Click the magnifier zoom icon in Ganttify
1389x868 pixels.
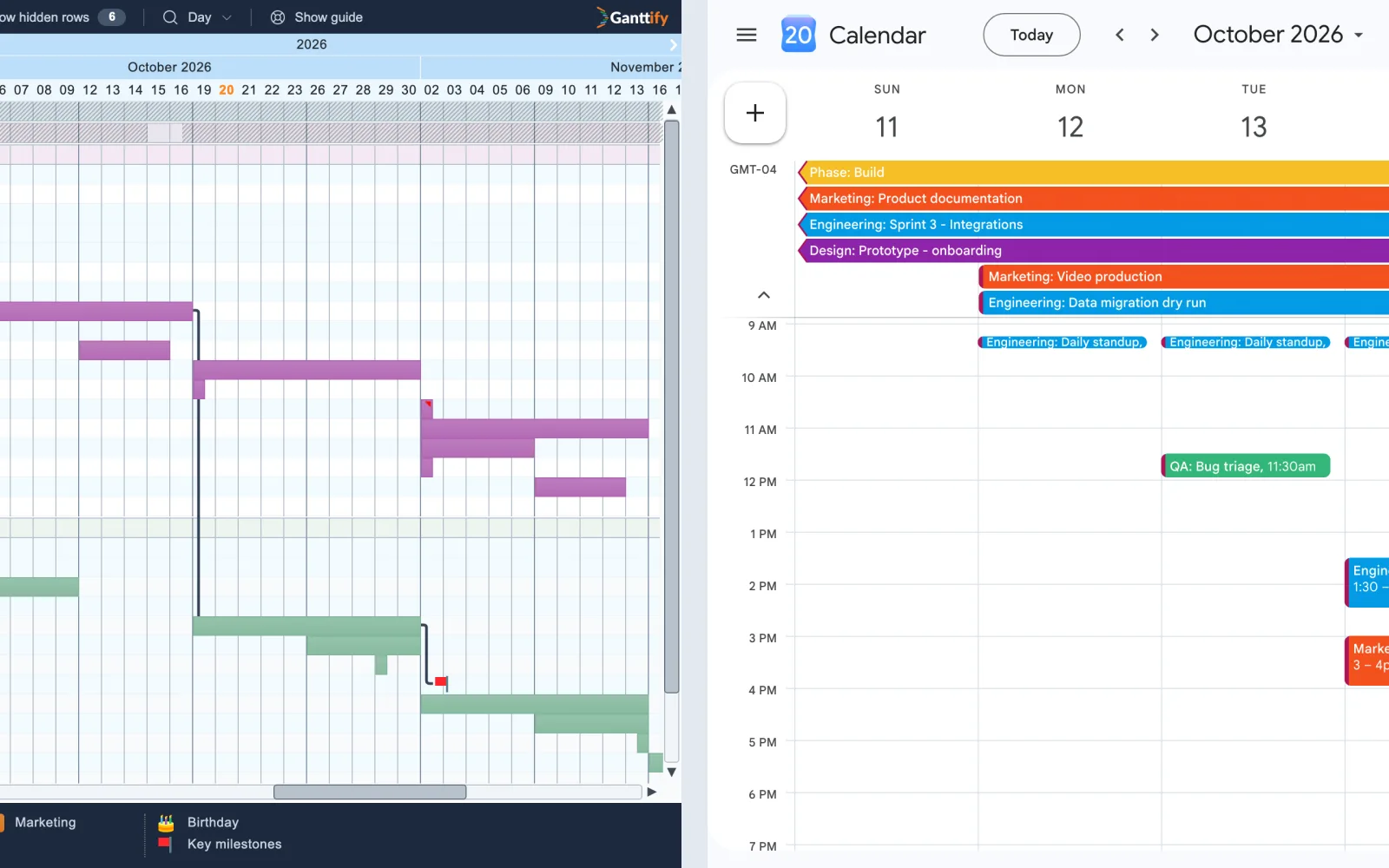click(x=170, y=17)
